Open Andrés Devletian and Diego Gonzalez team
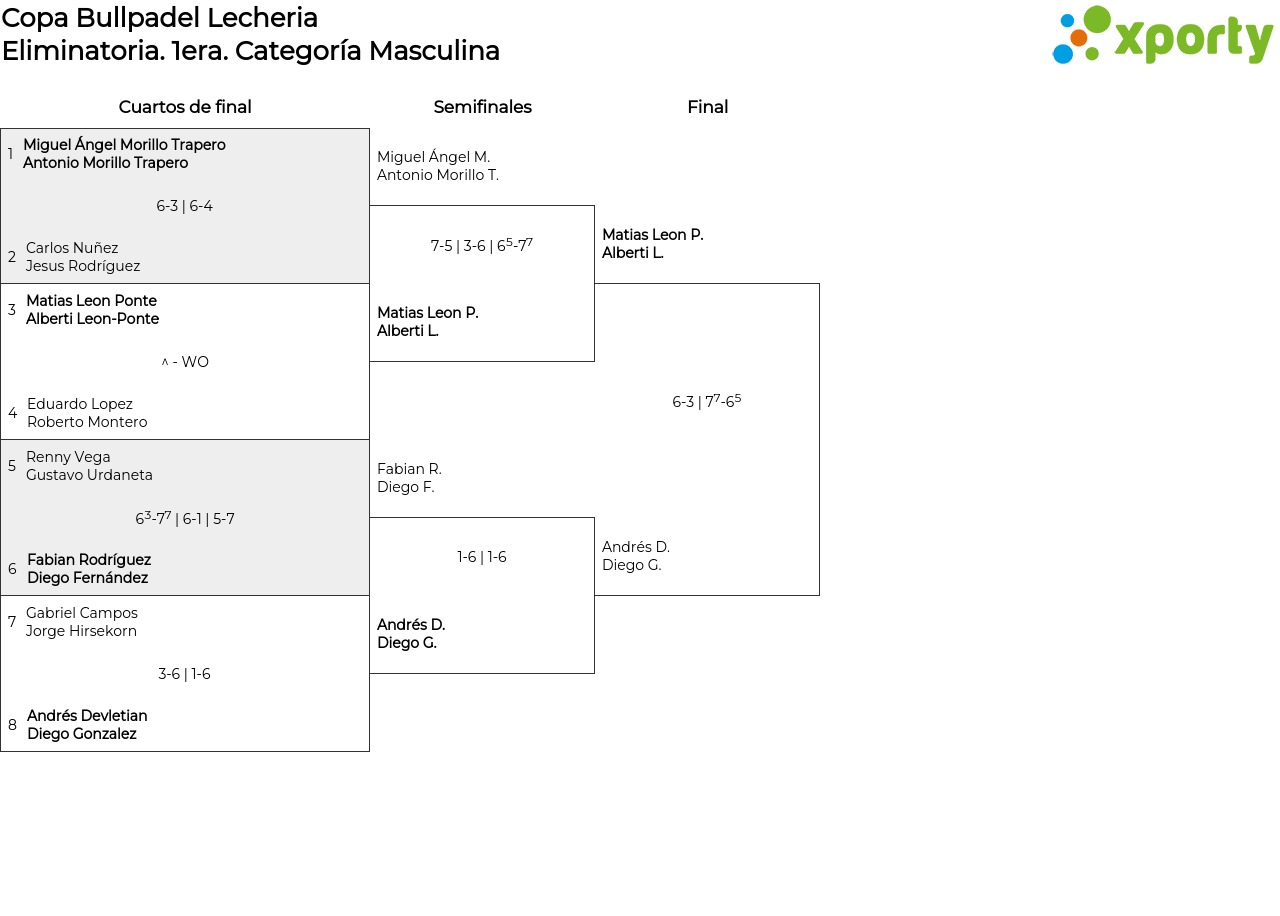1280x916 pixels. click(x=87, y=725)
